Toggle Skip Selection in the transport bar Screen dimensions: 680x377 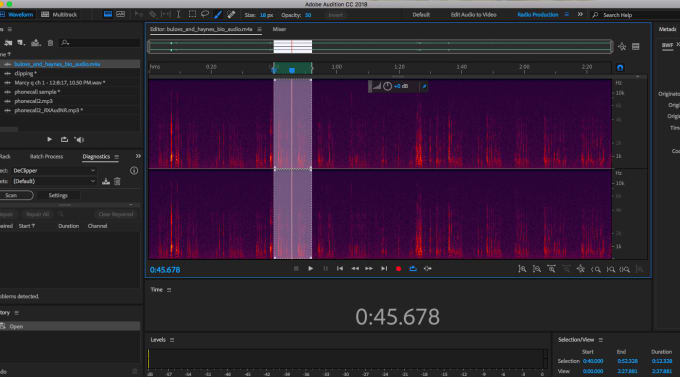pyautogui.click(x=428, y=269)
